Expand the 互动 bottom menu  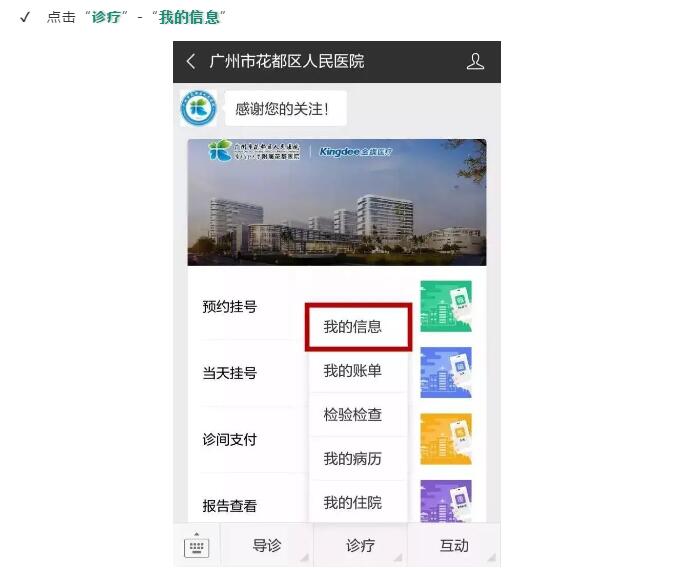click(x=454, y=546)
